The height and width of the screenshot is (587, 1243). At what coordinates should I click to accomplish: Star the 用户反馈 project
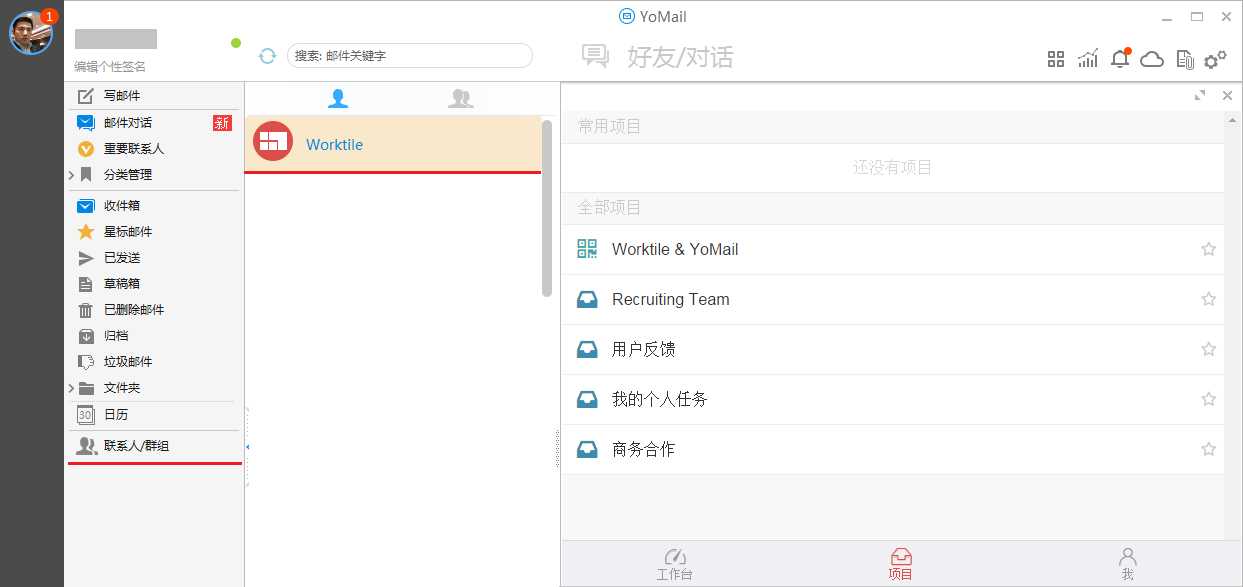pos(1208,349)
